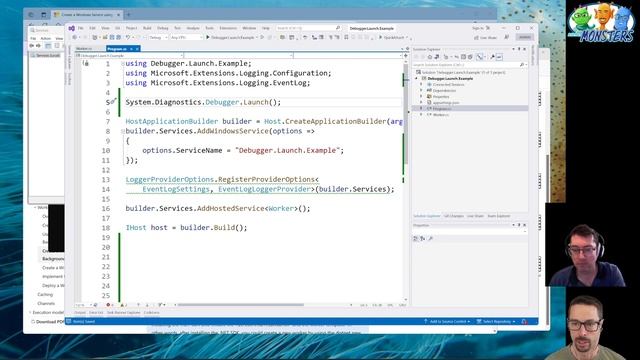Image resolution: width=640 pixels, height=360 pixels.
Task: Open the Git menu
Action: pos(118,28)
